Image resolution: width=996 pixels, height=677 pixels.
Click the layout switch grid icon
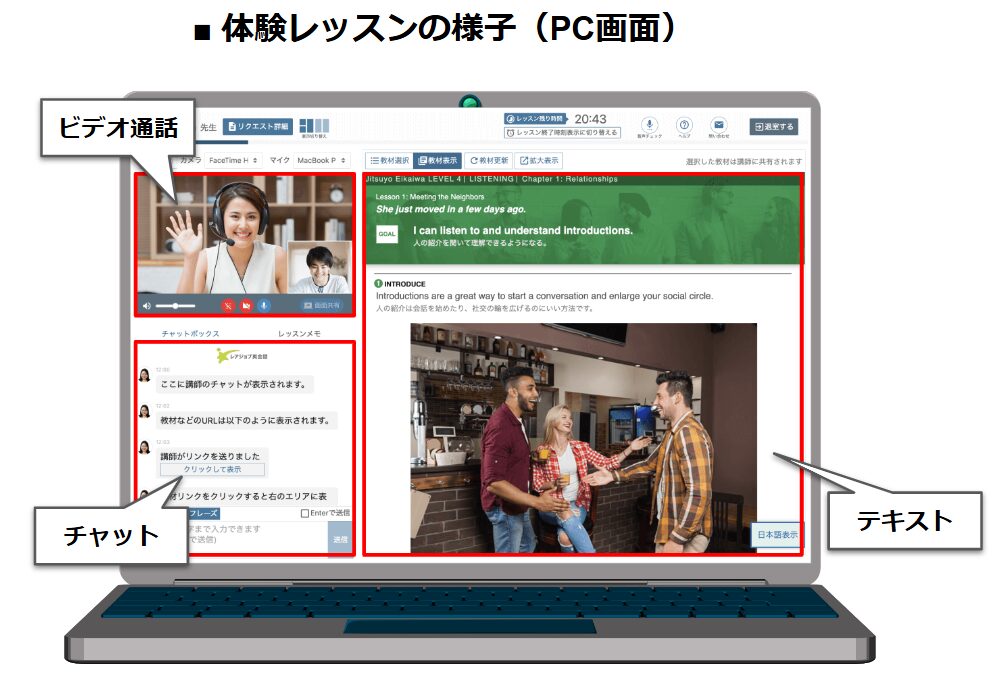click(x=313, y=125)
